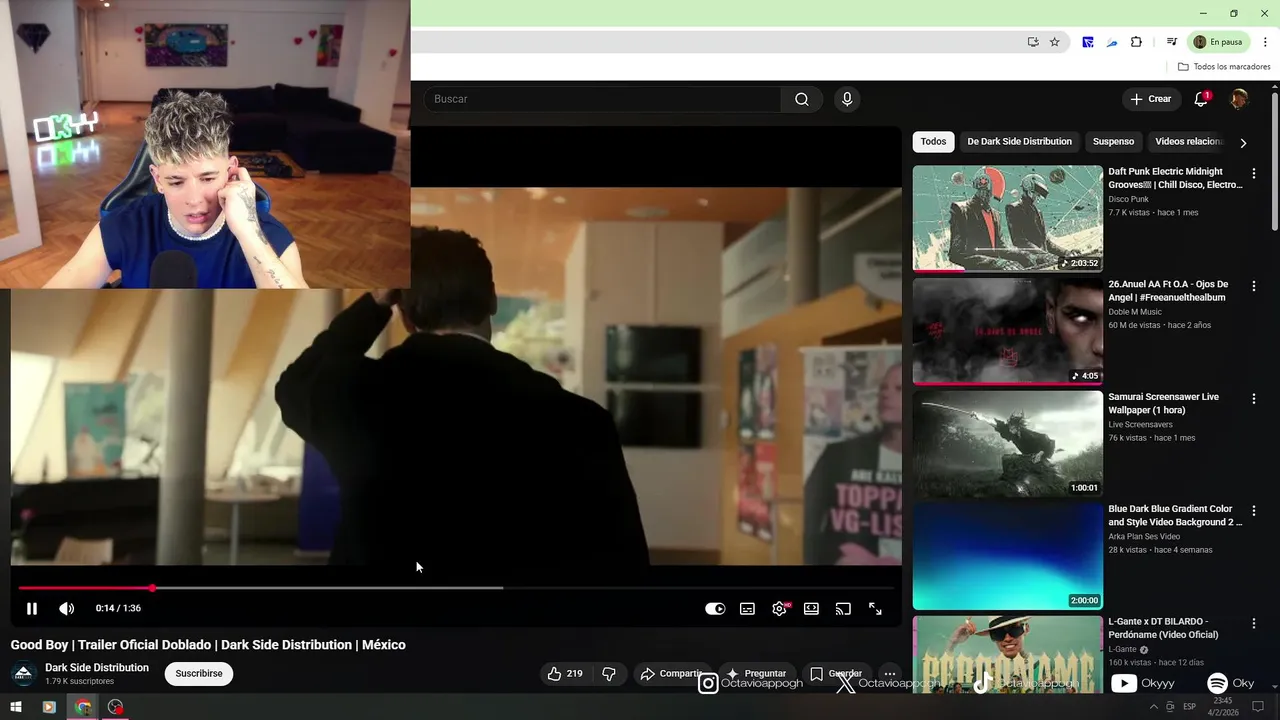Screen dimensions: 1280x720
Task: Share the video with Compartir
Action: click(672, 674)
